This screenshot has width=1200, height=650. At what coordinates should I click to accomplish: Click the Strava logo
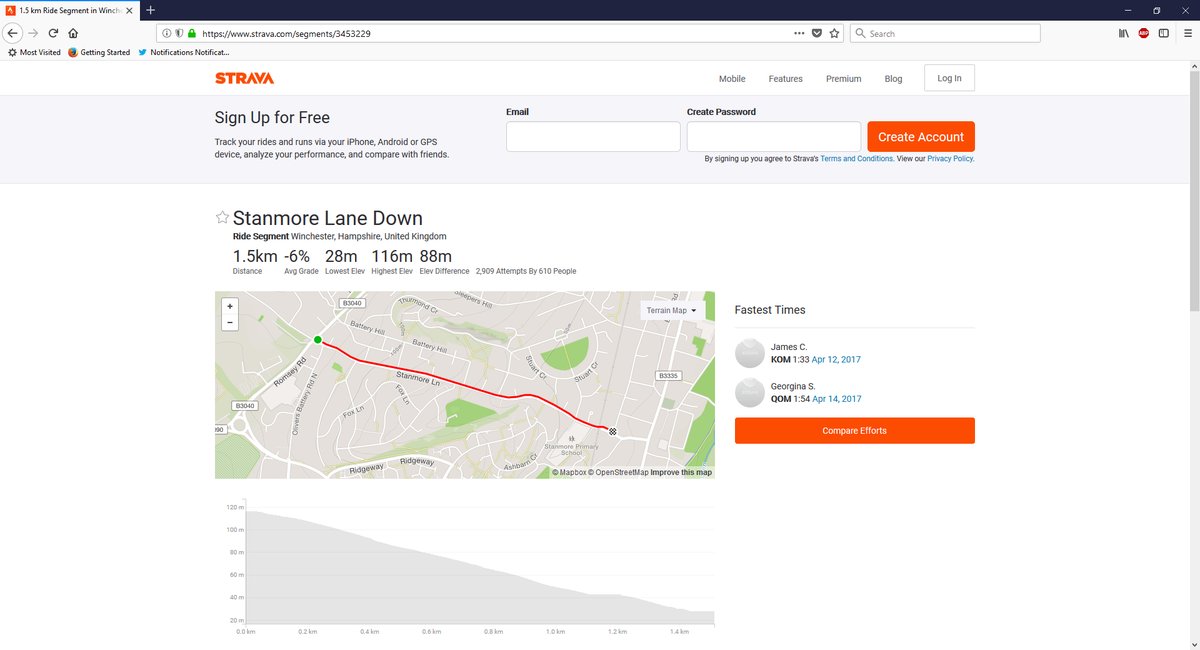coord(244,78)
